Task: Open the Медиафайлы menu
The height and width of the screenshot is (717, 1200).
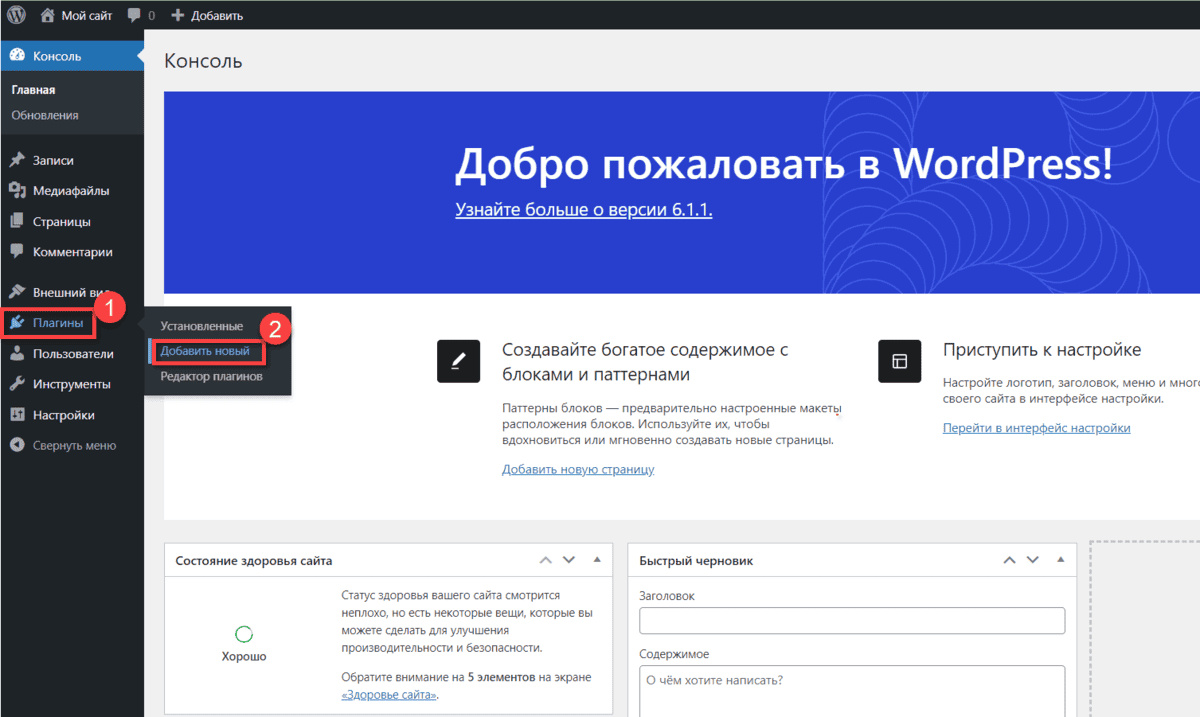Action: [72, 190]
